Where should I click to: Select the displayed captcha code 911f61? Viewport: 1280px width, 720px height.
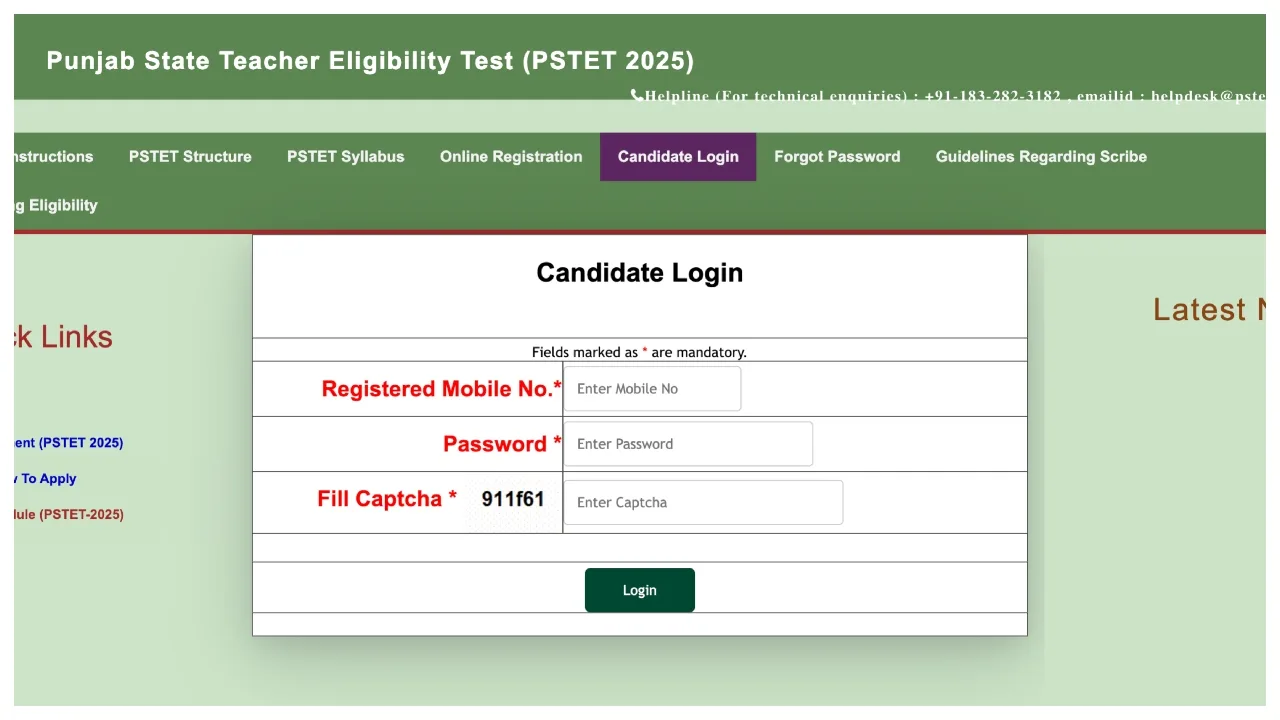(513, 498)
